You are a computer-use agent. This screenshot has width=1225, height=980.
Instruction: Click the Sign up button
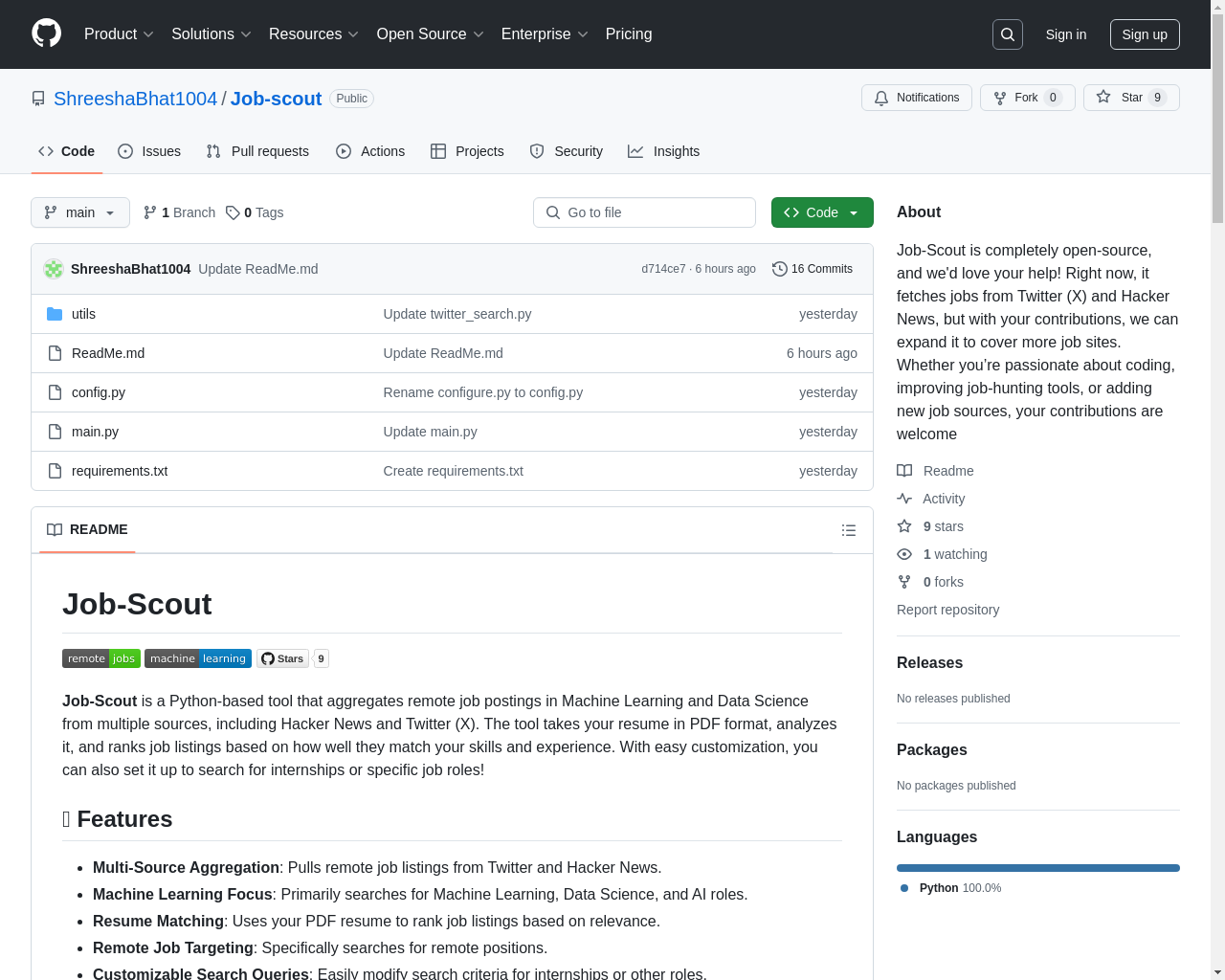tap(1145, 34)
